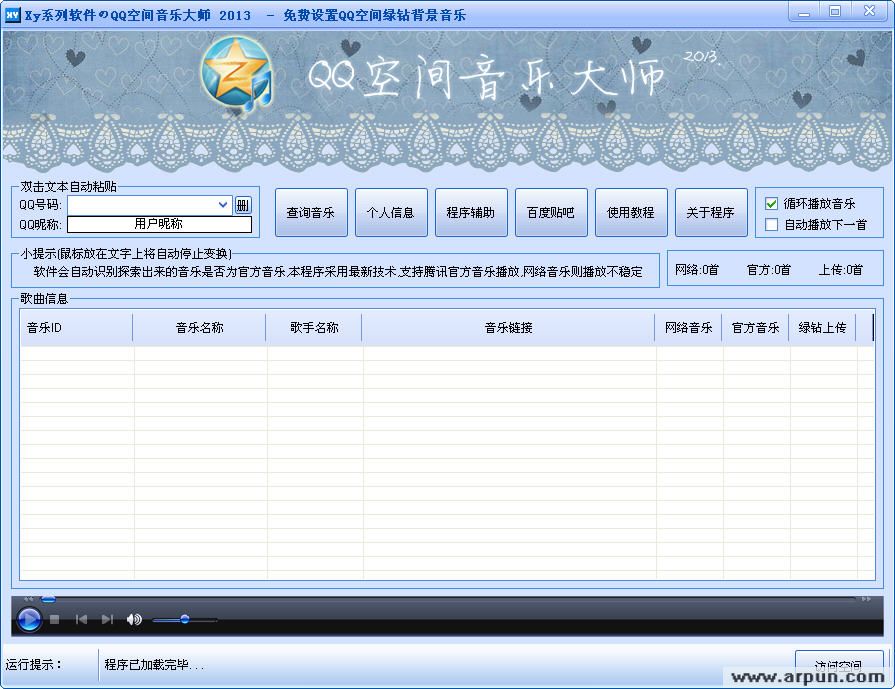
Task: Click the 用户昵称 nickname field
Action: (x=159, y=224)
